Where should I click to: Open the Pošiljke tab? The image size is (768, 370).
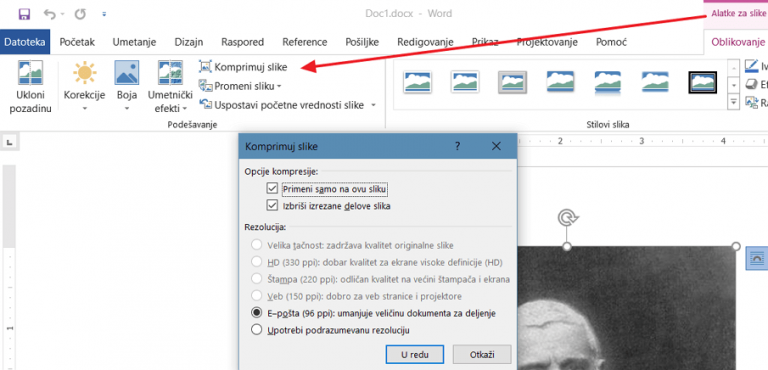(362, 42)
